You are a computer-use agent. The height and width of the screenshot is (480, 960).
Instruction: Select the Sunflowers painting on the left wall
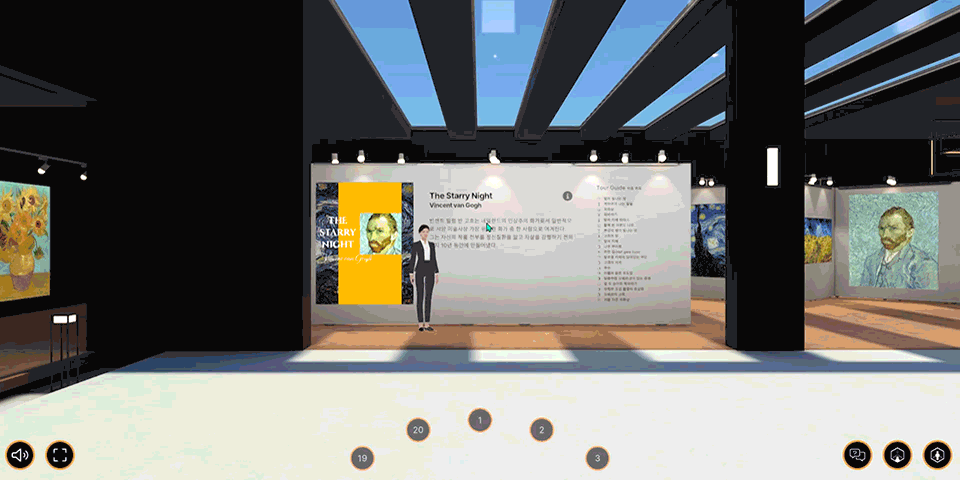tap(20, 241)
